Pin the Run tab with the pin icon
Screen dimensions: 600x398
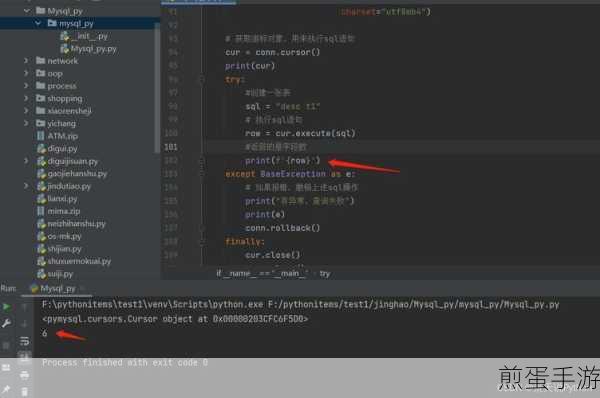coord(7,390)
